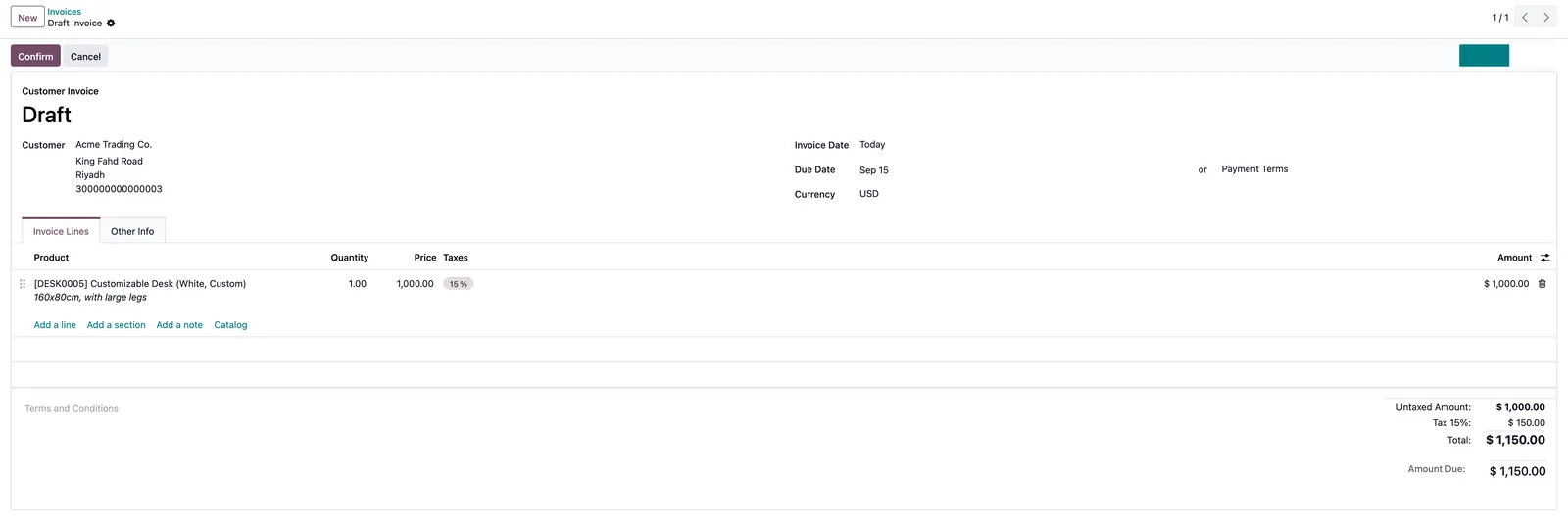The width and height of the screenshot is (1568, 521).
Task: Click the 15 % tax tag
Action: (458, 284)
